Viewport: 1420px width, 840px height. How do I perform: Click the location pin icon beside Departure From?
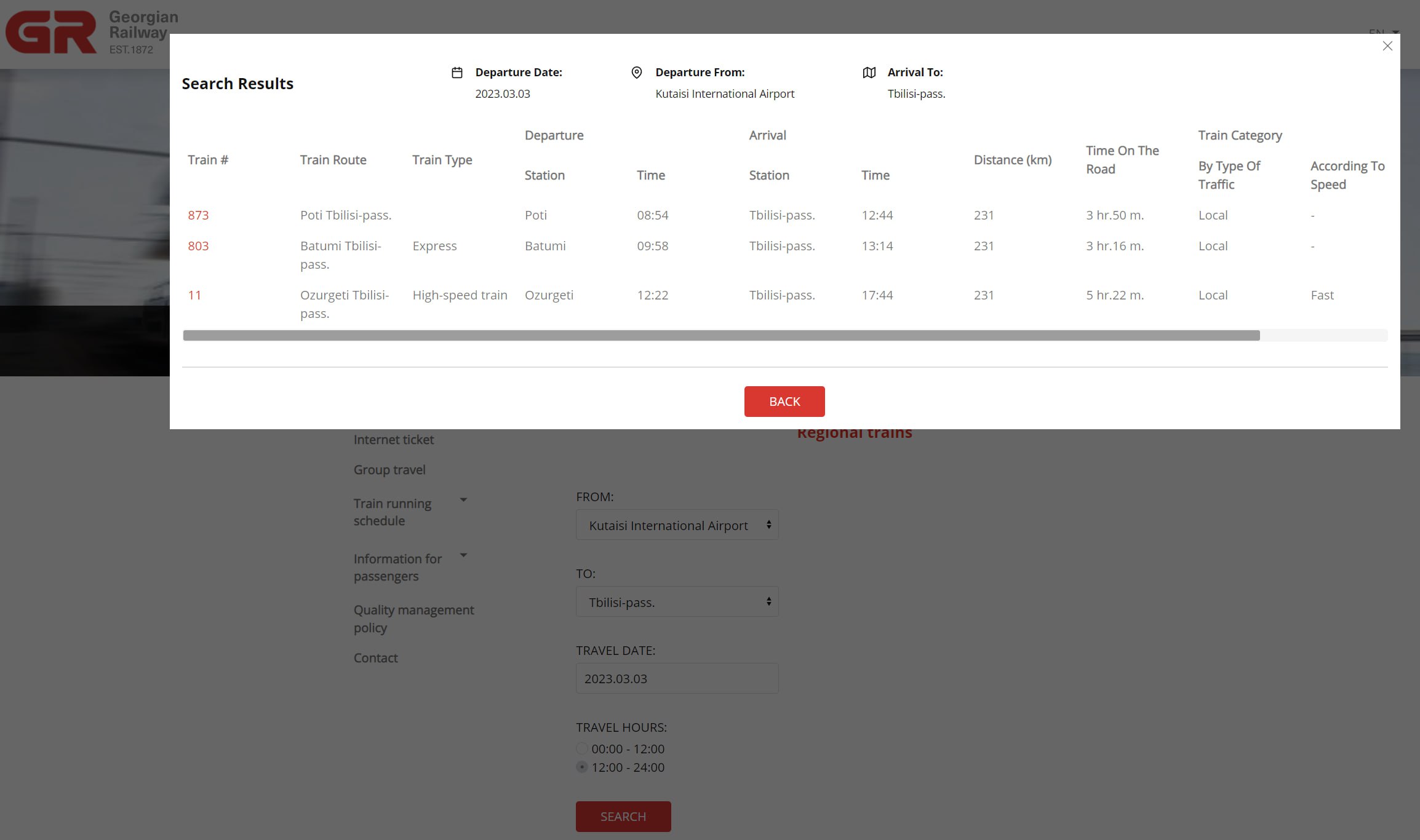click(x=637, y=73)
